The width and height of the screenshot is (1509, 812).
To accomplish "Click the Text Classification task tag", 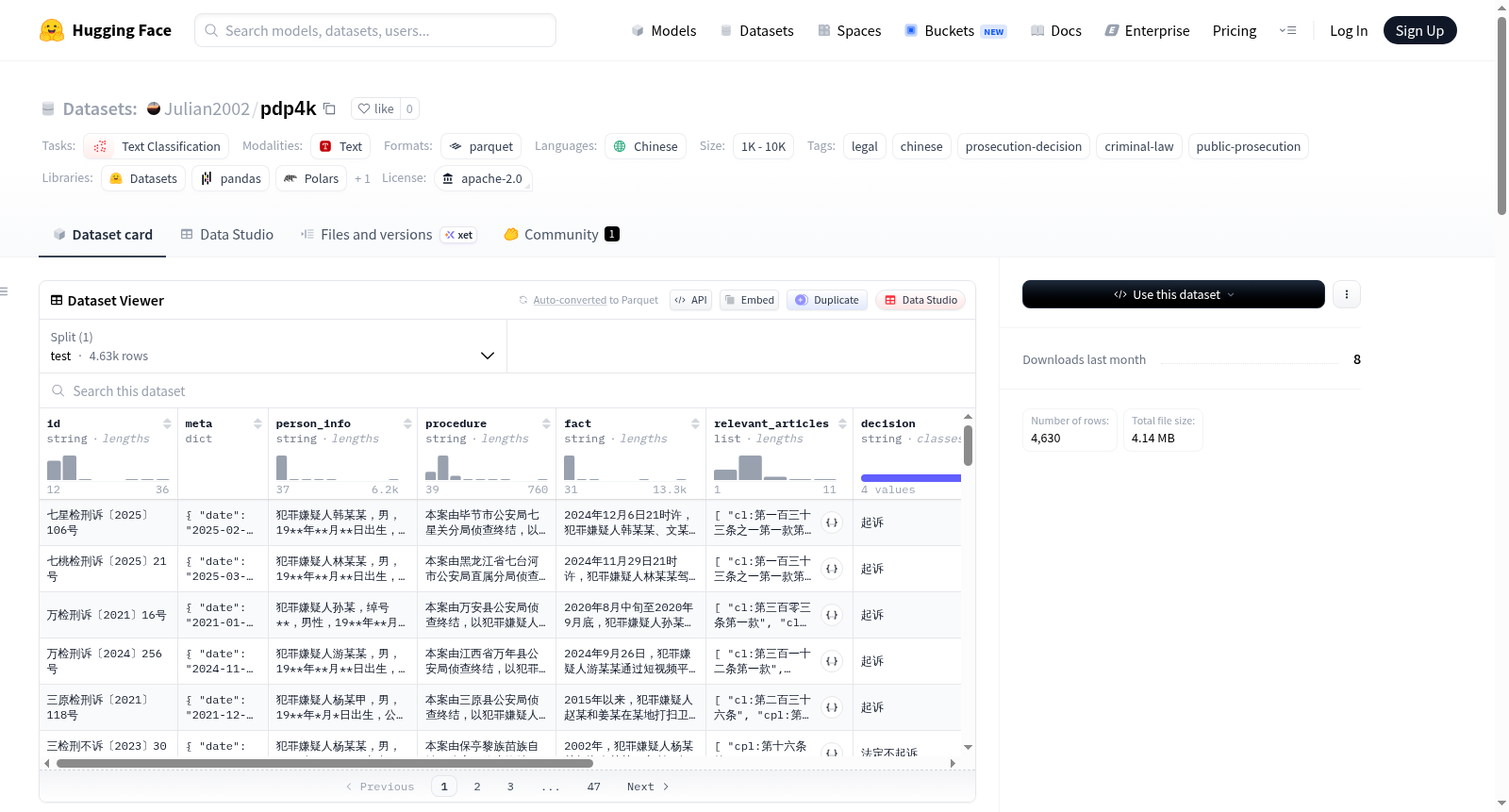I will (157, 146).
